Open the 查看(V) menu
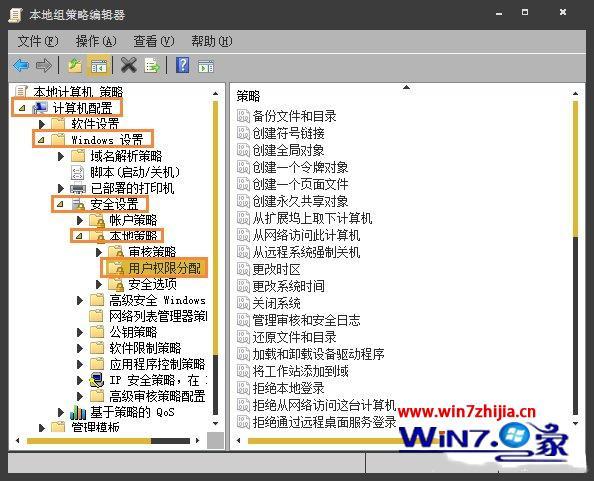594x481 pixels. coord(154,41)
